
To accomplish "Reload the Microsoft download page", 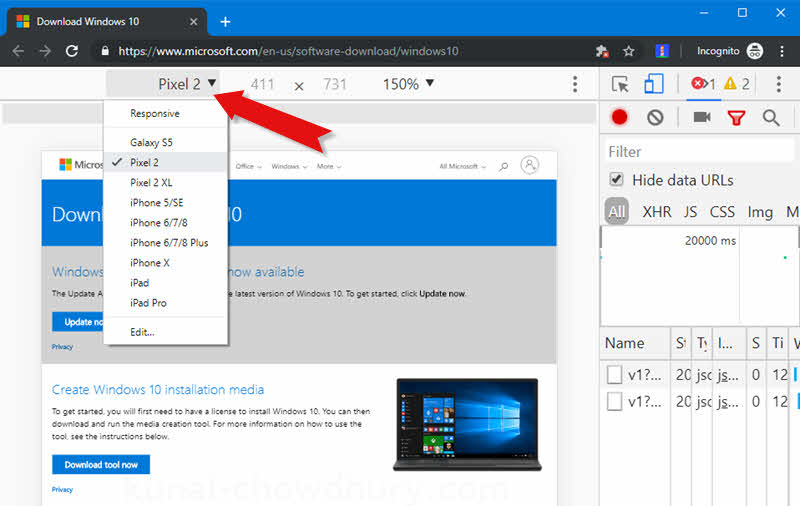I will click(x=72, y=51).
